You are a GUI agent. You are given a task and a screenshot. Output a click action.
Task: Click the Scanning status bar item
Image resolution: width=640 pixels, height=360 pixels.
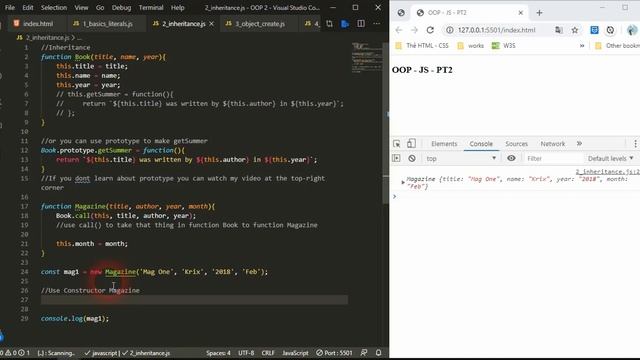pyautogui.click(x=56, y=353)
